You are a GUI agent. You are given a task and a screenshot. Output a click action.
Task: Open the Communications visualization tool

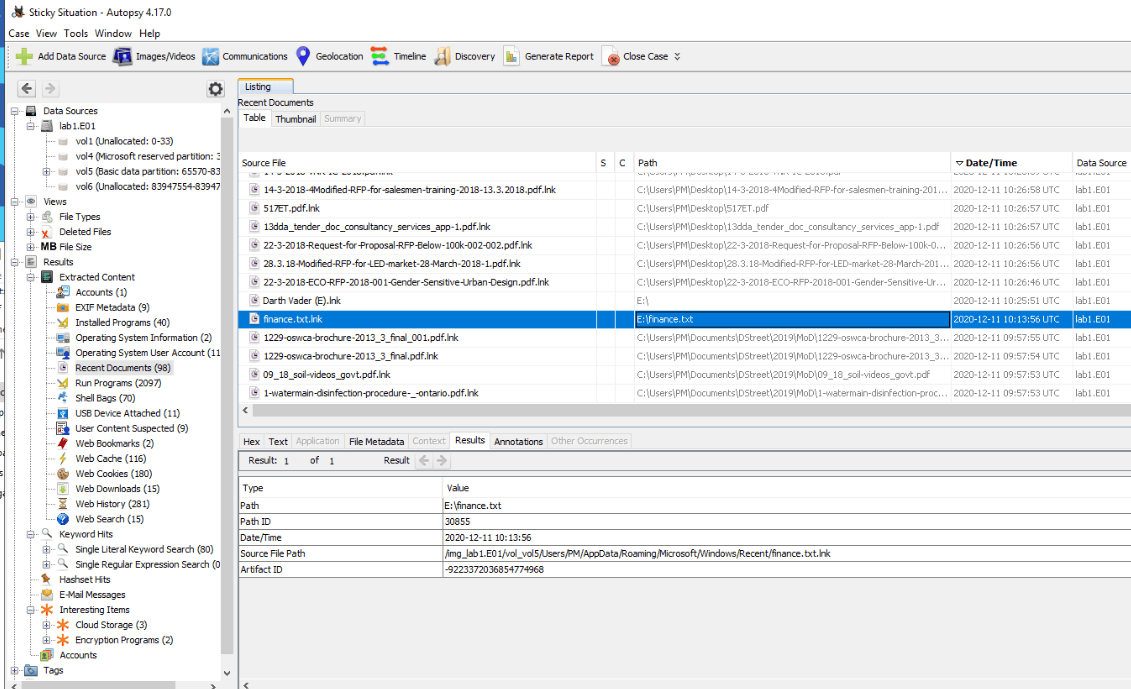(245, 56)
